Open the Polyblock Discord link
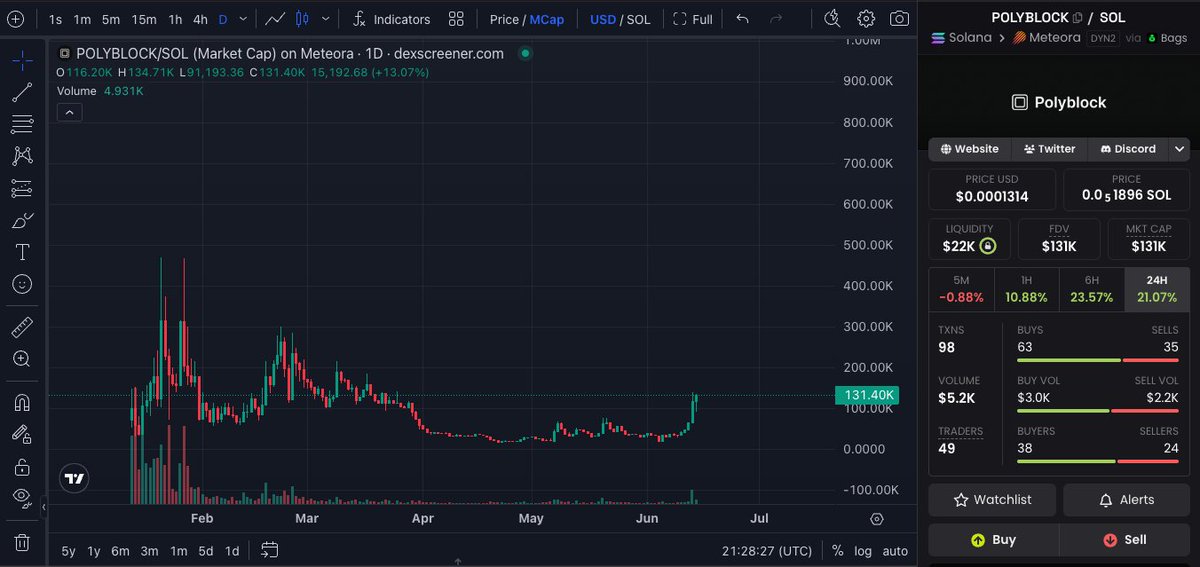The height and width of the screenshot is (567, 1200). point(1127,149)
